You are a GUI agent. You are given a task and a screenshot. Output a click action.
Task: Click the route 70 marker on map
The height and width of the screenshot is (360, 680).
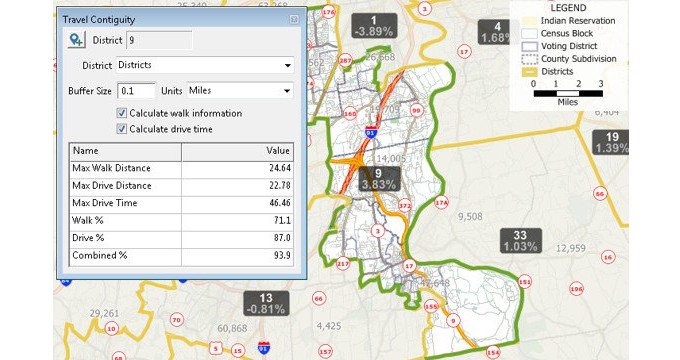coord(176,320)
